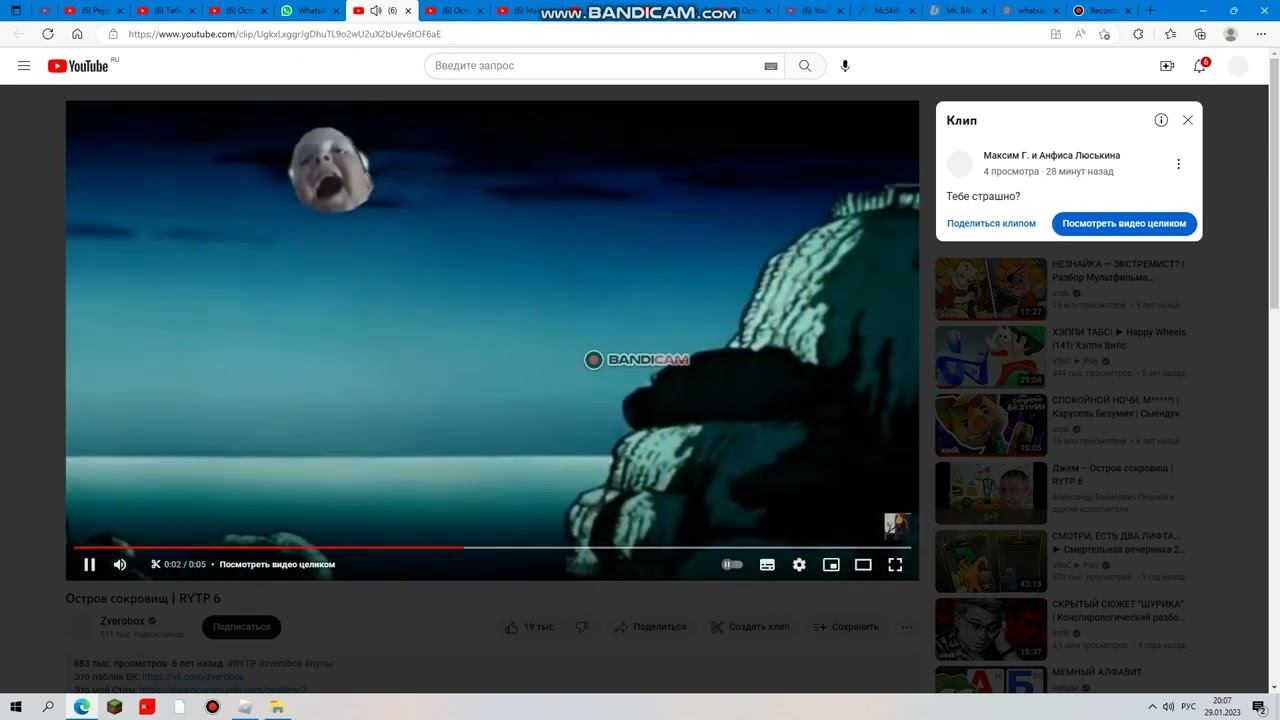Open the Zverobox channel name
This screenshot has height=720, width=1280.
(x=122, y=621)
